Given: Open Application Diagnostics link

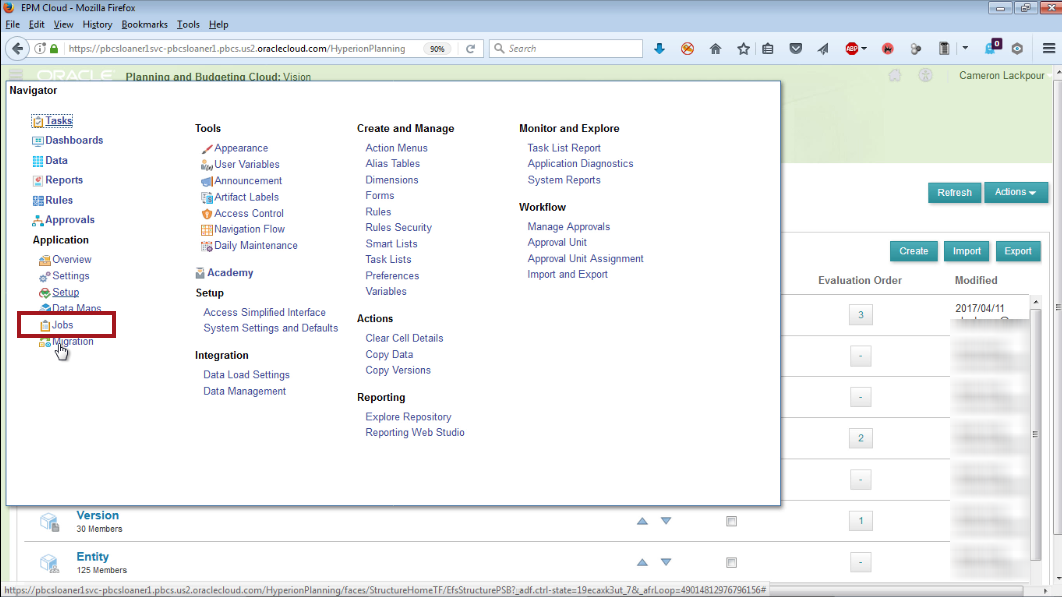Looking at the screenshot, I should pos(580,164).
